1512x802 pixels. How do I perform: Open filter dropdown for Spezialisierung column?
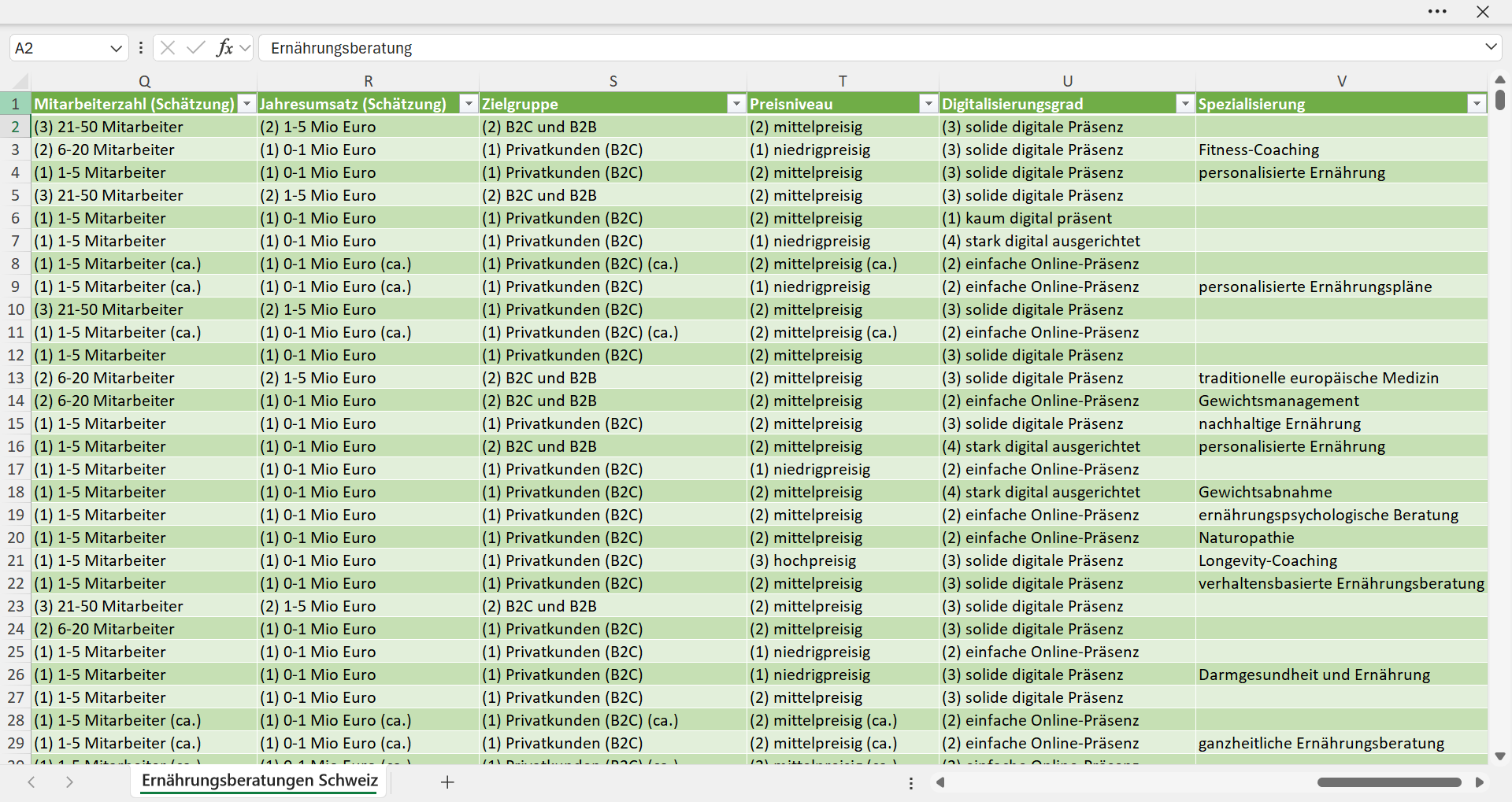click(1477, 104)
